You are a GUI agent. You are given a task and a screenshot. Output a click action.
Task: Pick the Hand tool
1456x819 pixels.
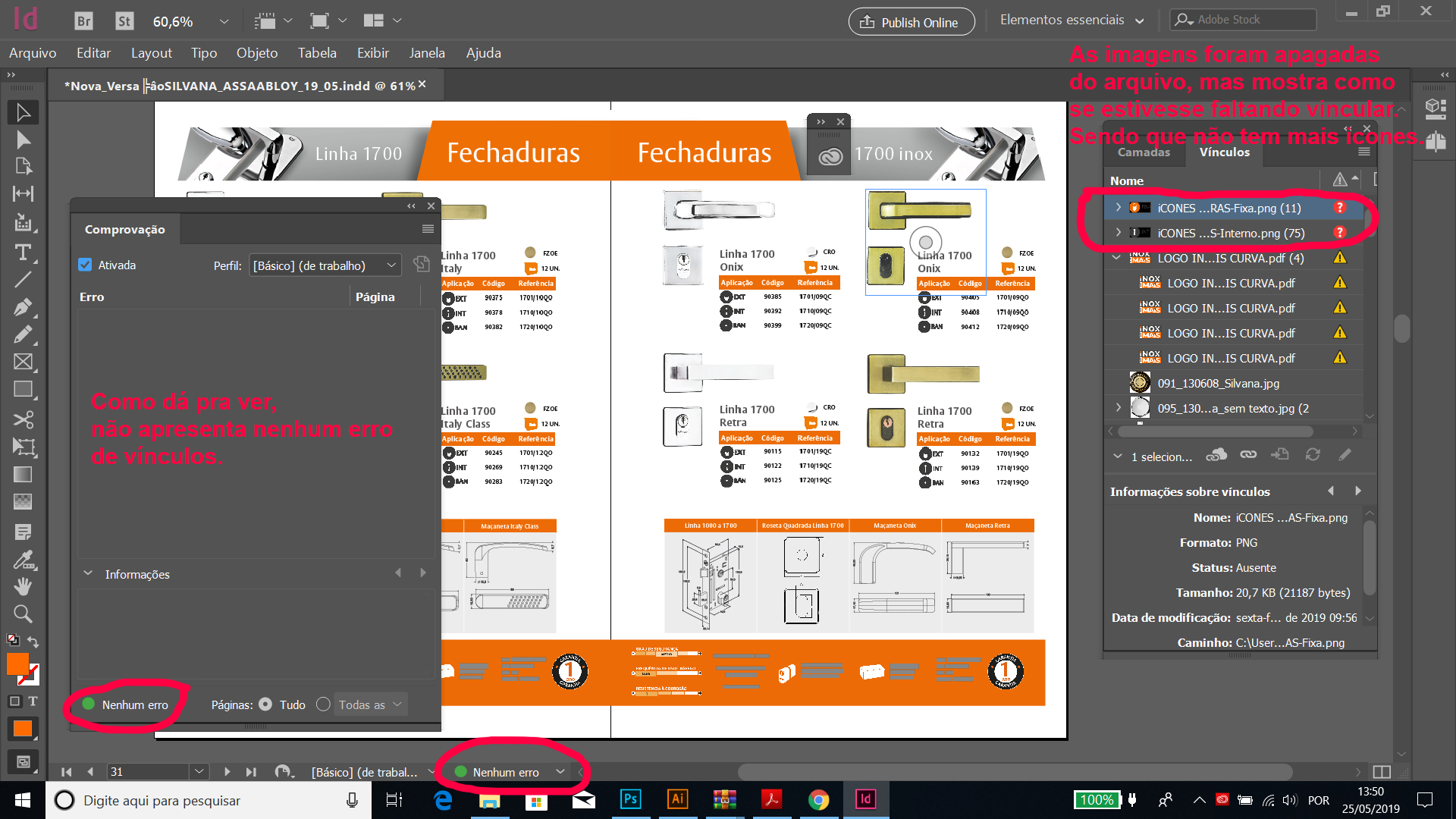23,586
